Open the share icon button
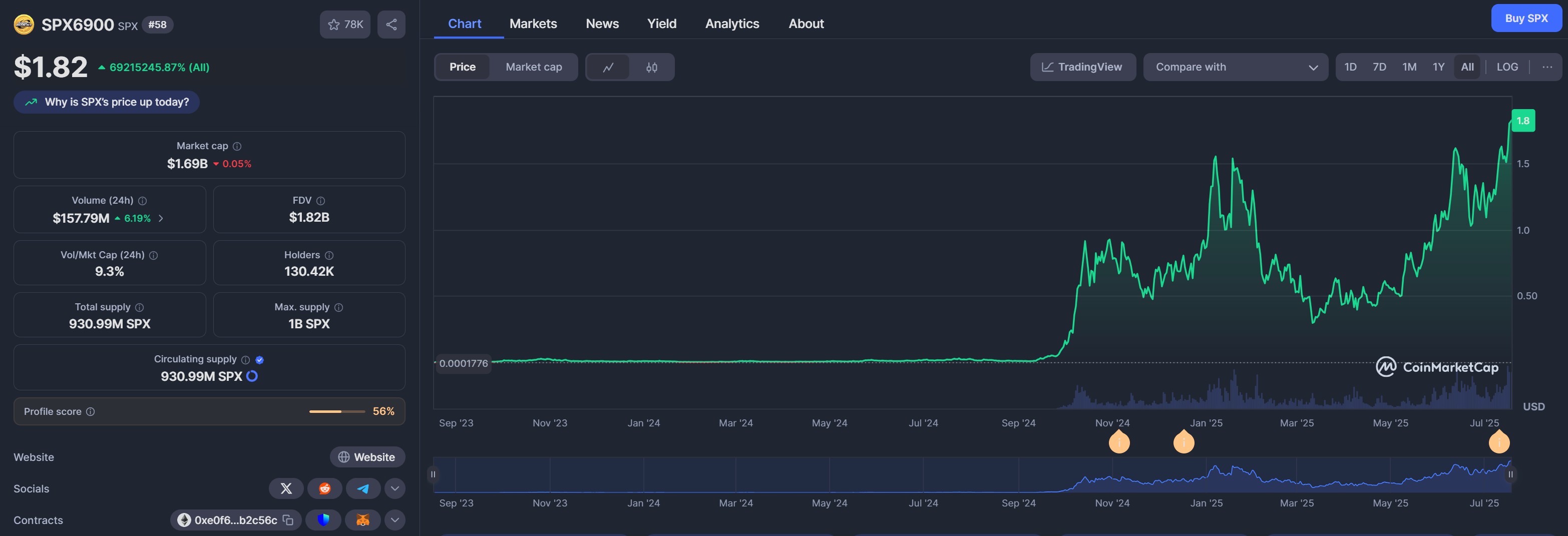Screen dimensions: 1568x536 coord(391,25)
